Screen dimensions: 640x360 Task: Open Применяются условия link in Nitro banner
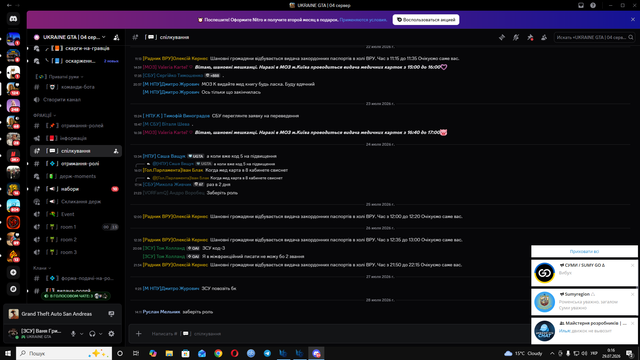click(x=363, y=20)
